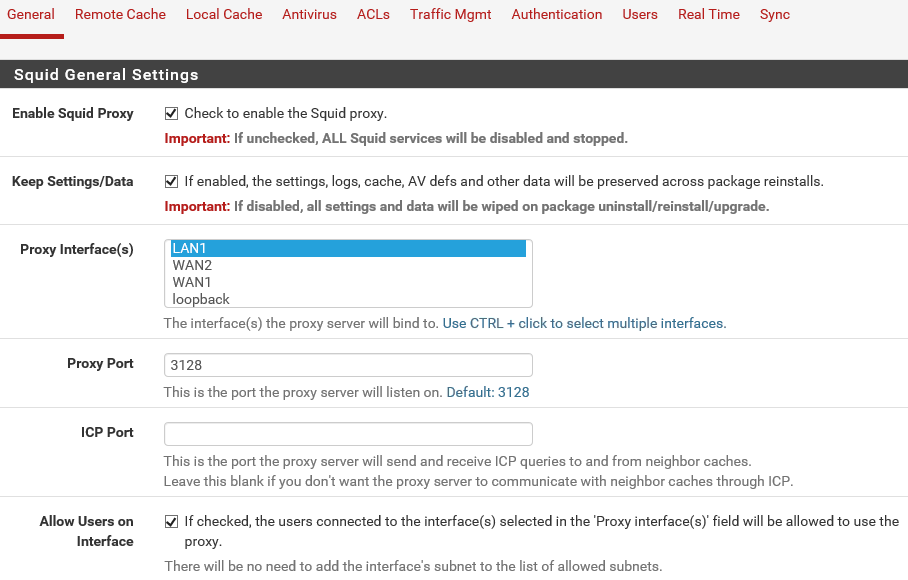Click into the Proxy Port field

pos(348,365)
